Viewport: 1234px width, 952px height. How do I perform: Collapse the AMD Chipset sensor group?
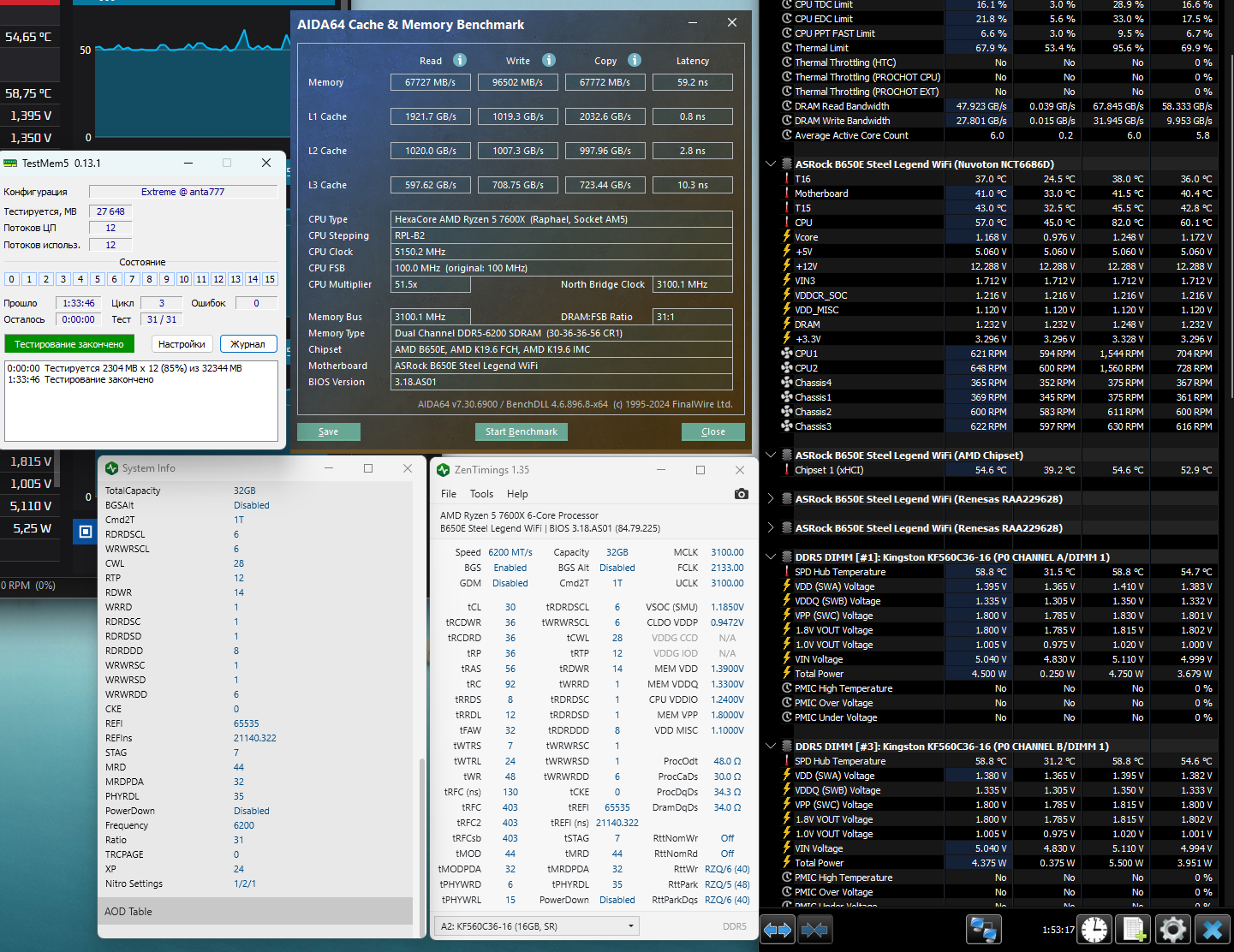(771, 455)
